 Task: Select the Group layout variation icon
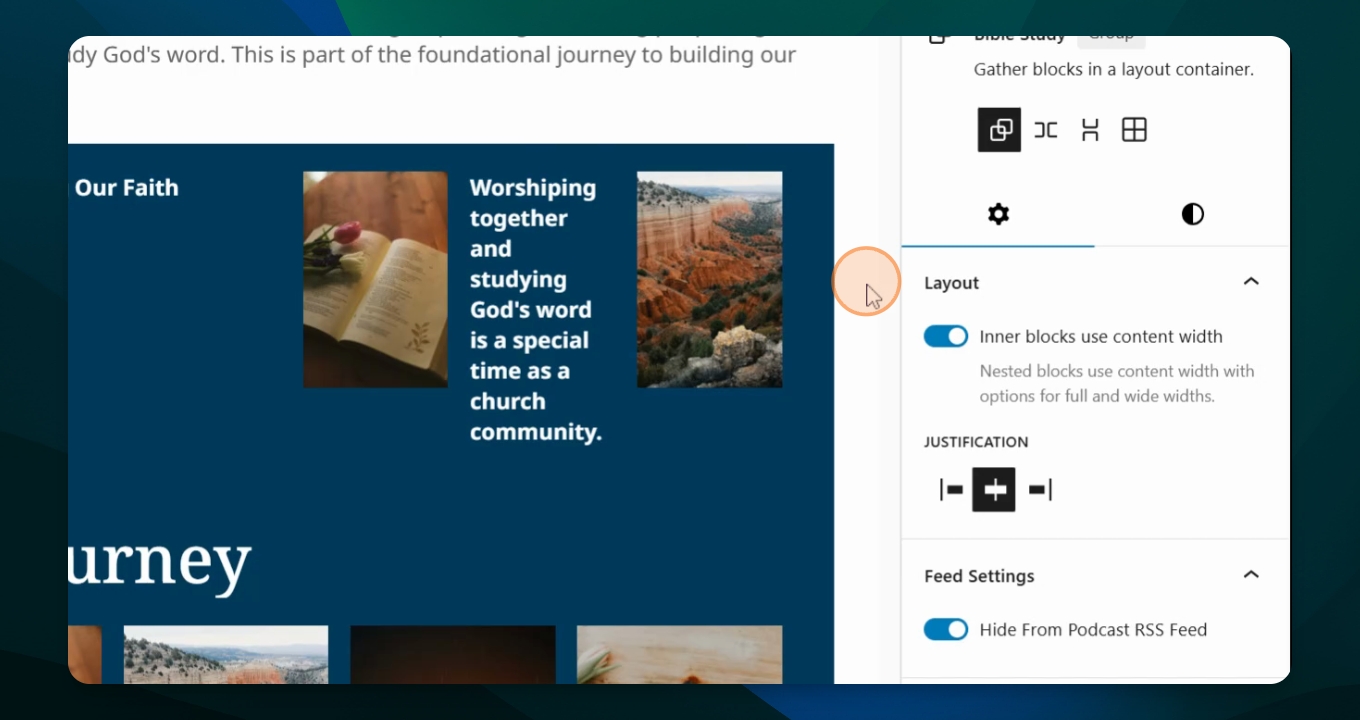(999, 130)
